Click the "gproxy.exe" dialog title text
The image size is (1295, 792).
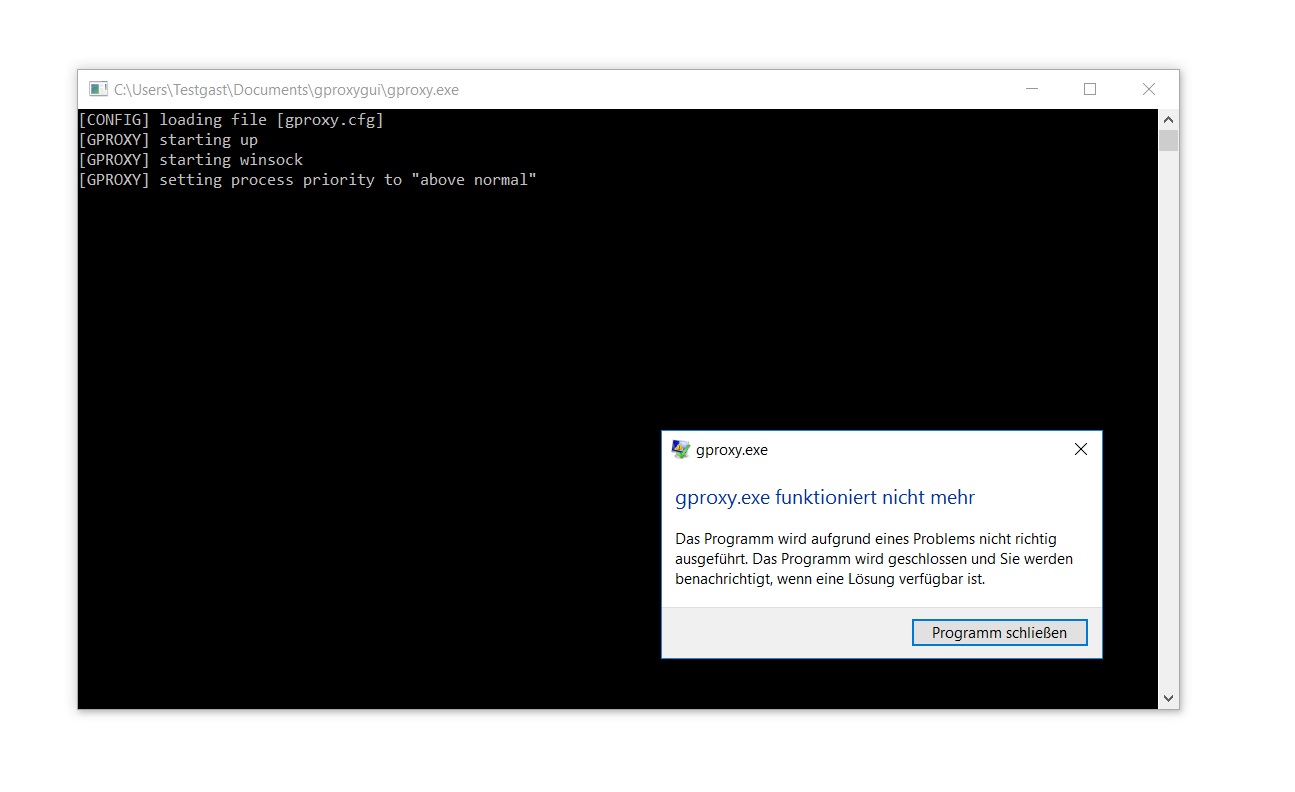[x=732, y=450]
